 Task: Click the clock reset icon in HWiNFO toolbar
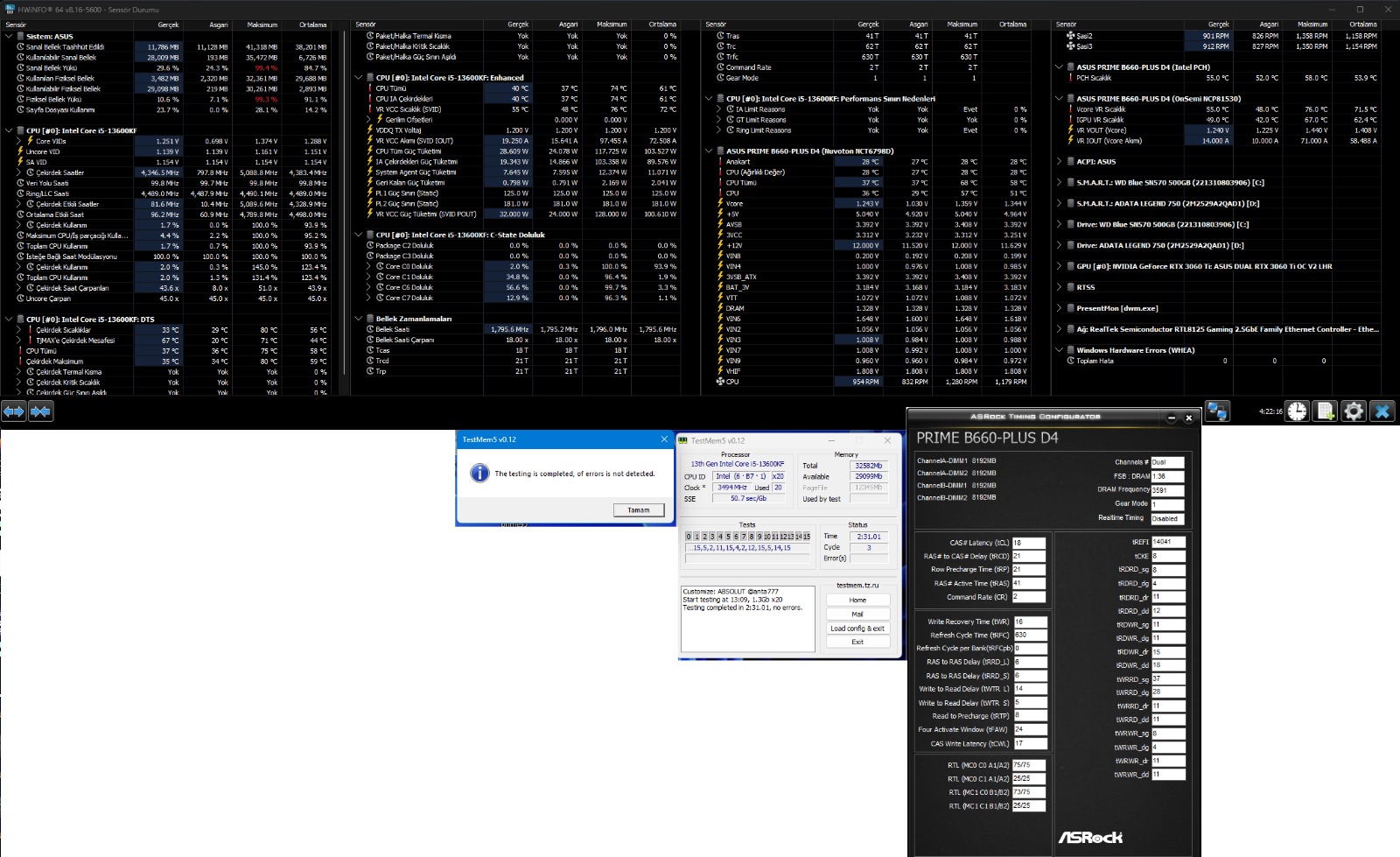pyautogui.click(x=1298, y=411)
